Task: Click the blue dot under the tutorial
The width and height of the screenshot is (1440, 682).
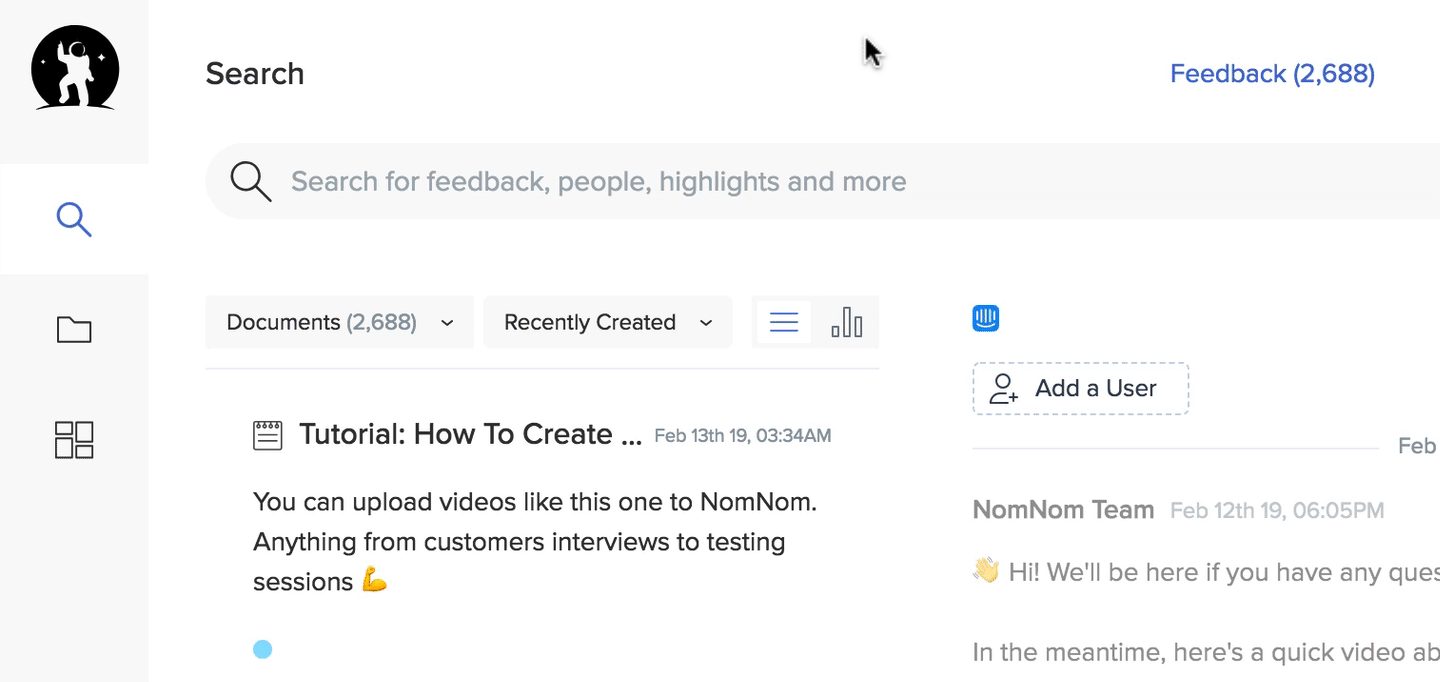Action: click(x=262, y=649)
